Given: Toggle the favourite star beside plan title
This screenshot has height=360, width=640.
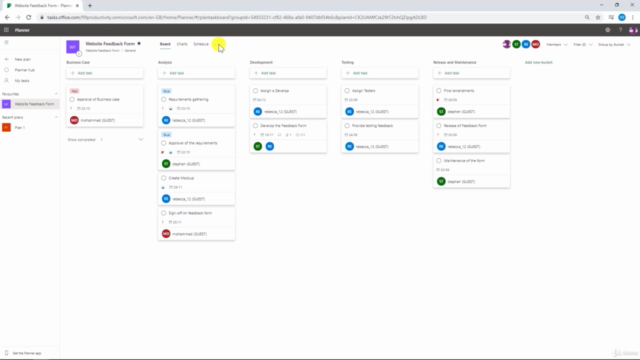Looking at the screenshot, I should pyautogui.click(x=139, y=44).
